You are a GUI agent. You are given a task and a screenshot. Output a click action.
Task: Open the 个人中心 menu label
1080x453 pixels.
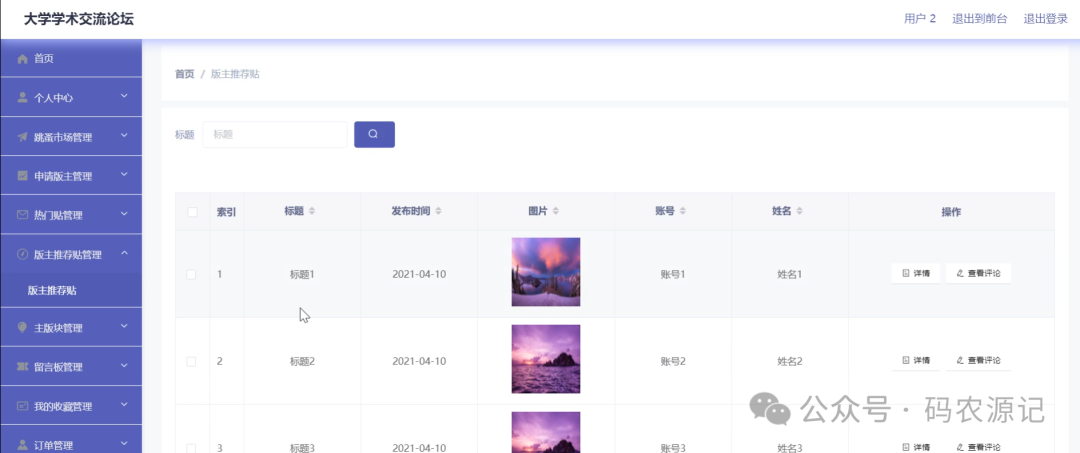coord(53,98)
